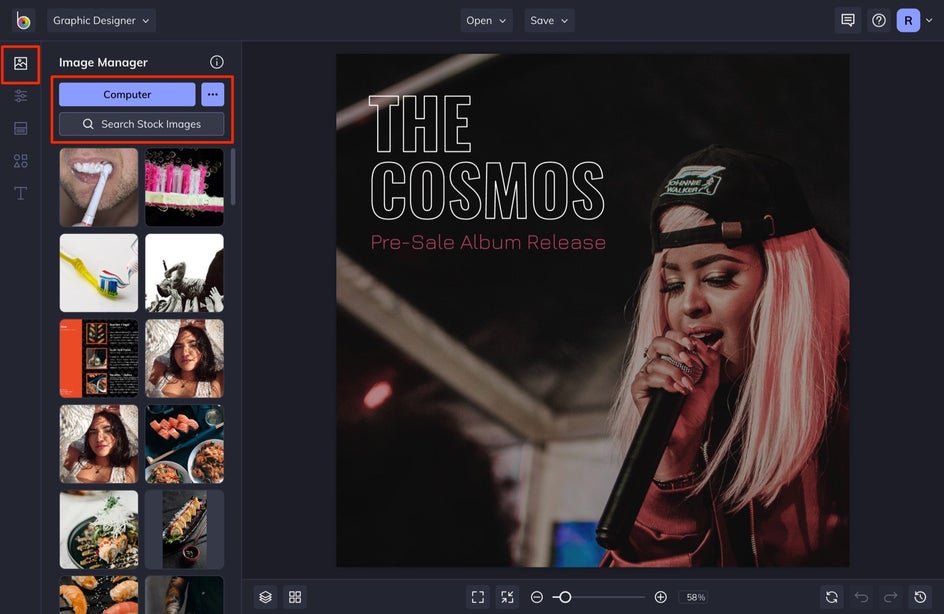Open the Graphics shapes sidebar icon
The width and height of the screenshot is (944, 614).
20,161
